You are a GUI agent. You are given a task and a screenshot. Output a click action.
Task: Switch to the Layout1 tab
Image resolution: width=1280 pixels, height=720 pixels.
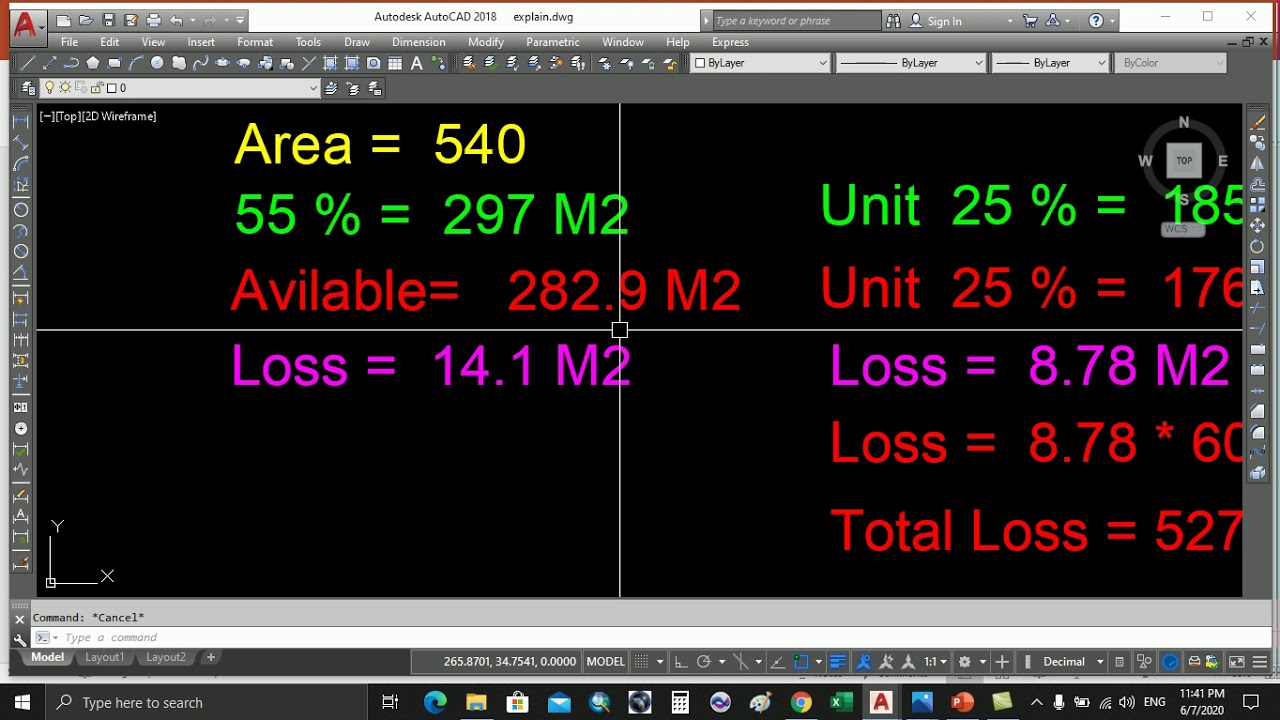coord(104,657)
